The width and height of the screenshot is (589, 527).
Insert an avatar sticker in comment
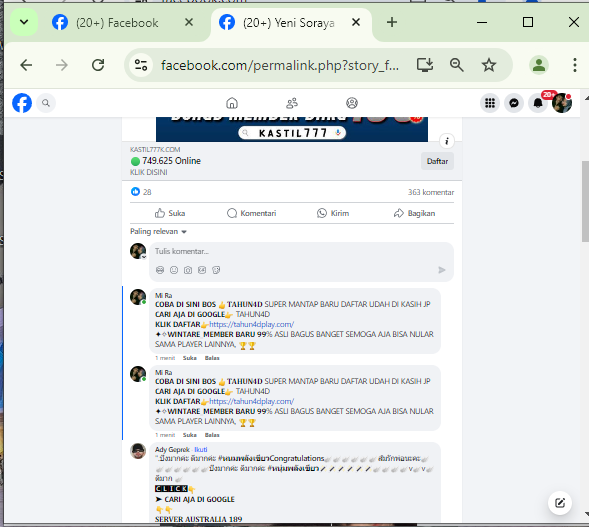click(x=160, y=270)
